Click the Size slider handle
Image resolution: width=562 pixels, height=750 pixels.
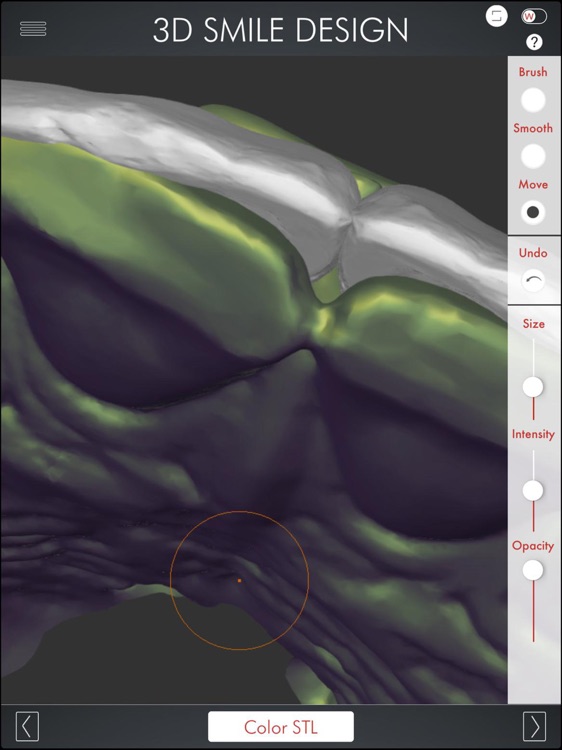point(533,386)
